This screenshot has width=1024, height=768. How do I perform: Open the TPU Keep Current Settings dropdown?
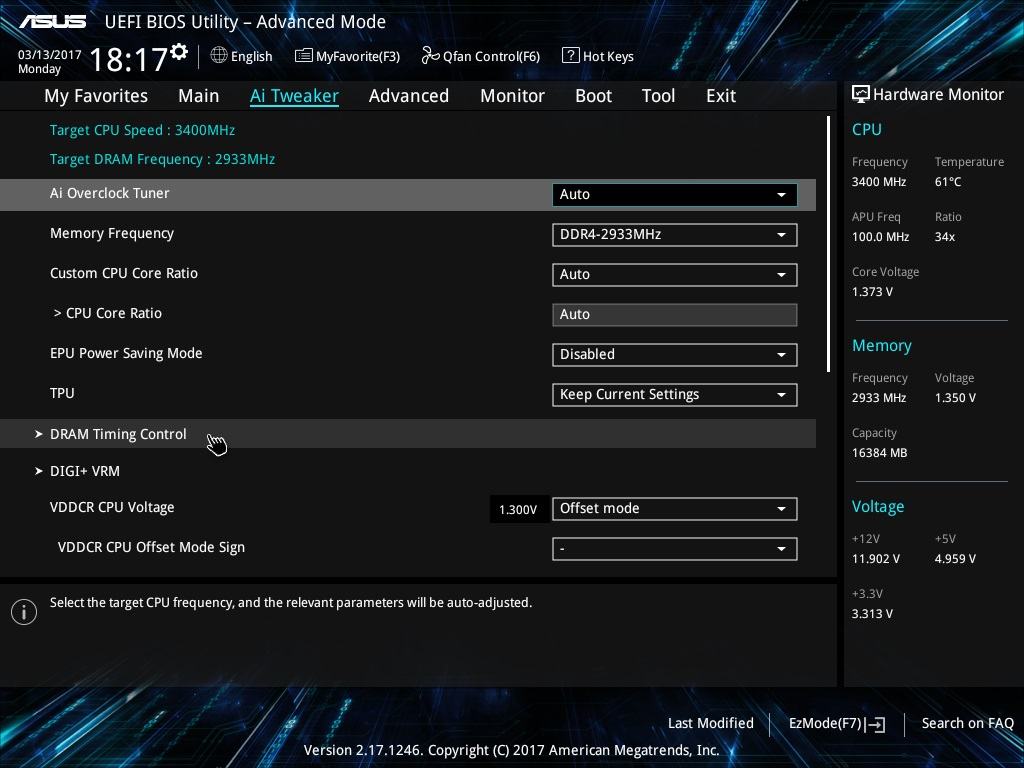click(675, 394)
